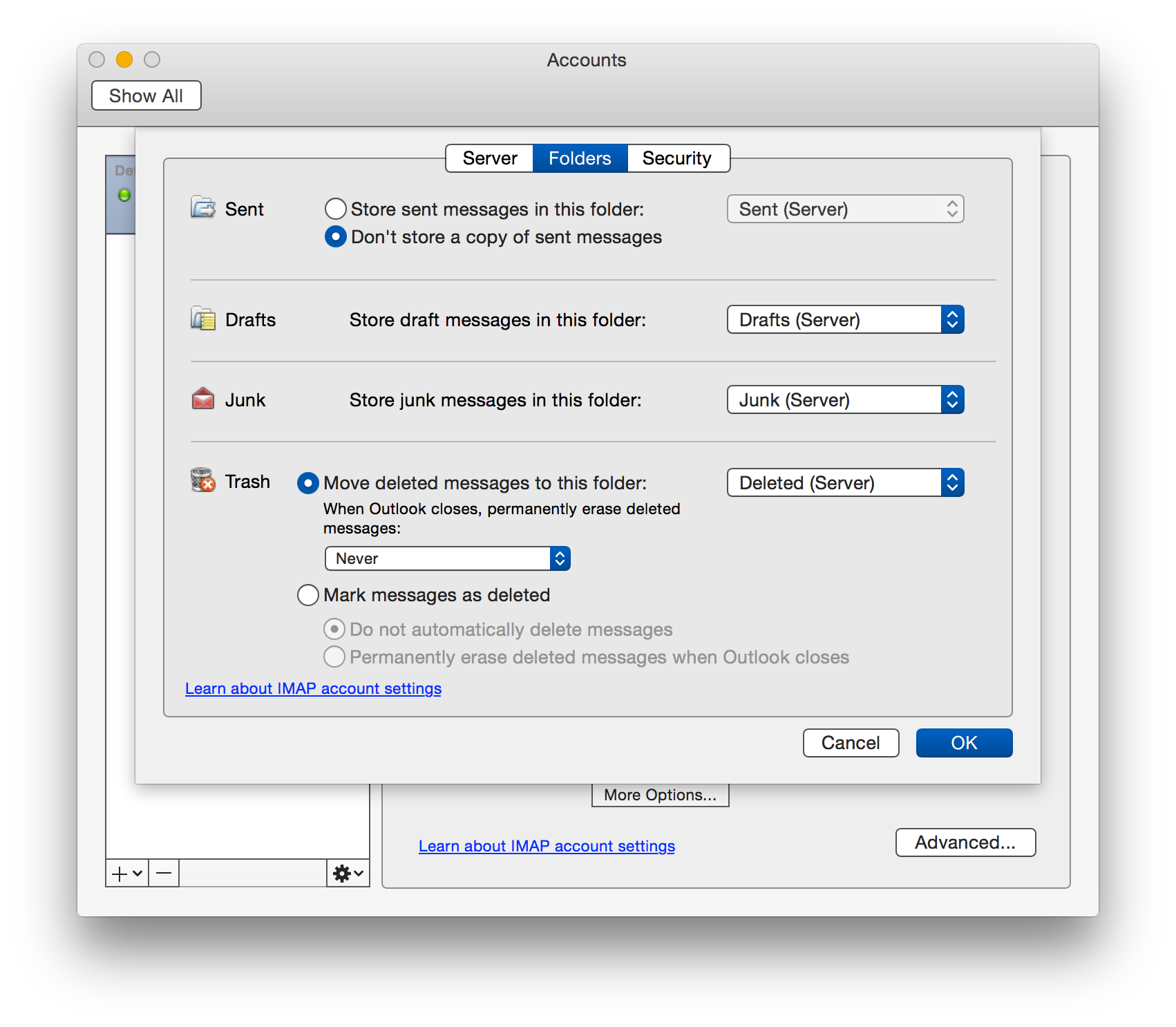Viewport: 1176px width, 1027px height.
Task: Click the Advanced button in Accounts window
Action: point(965,842)
